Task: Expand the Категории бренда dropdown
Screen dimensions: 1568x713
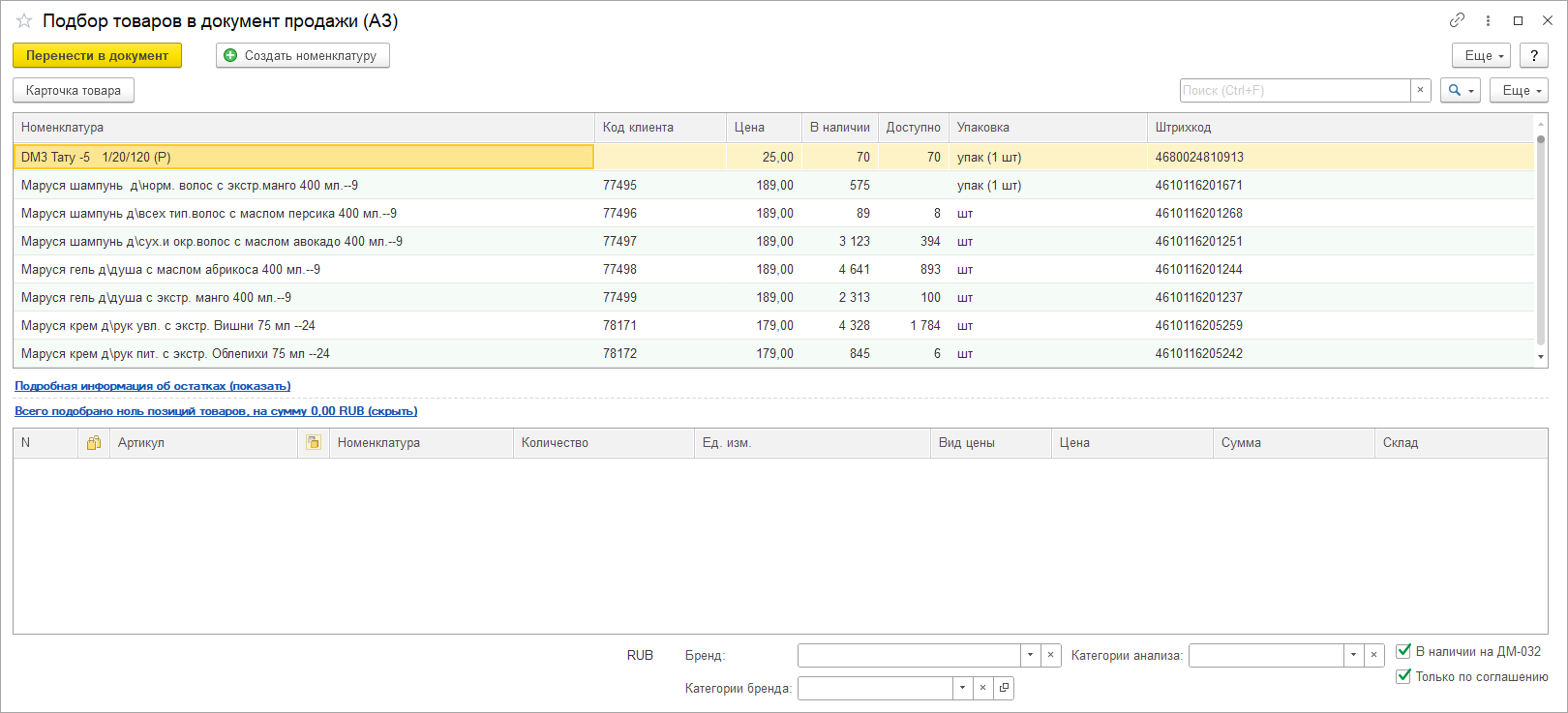Action: coord(962,688)
